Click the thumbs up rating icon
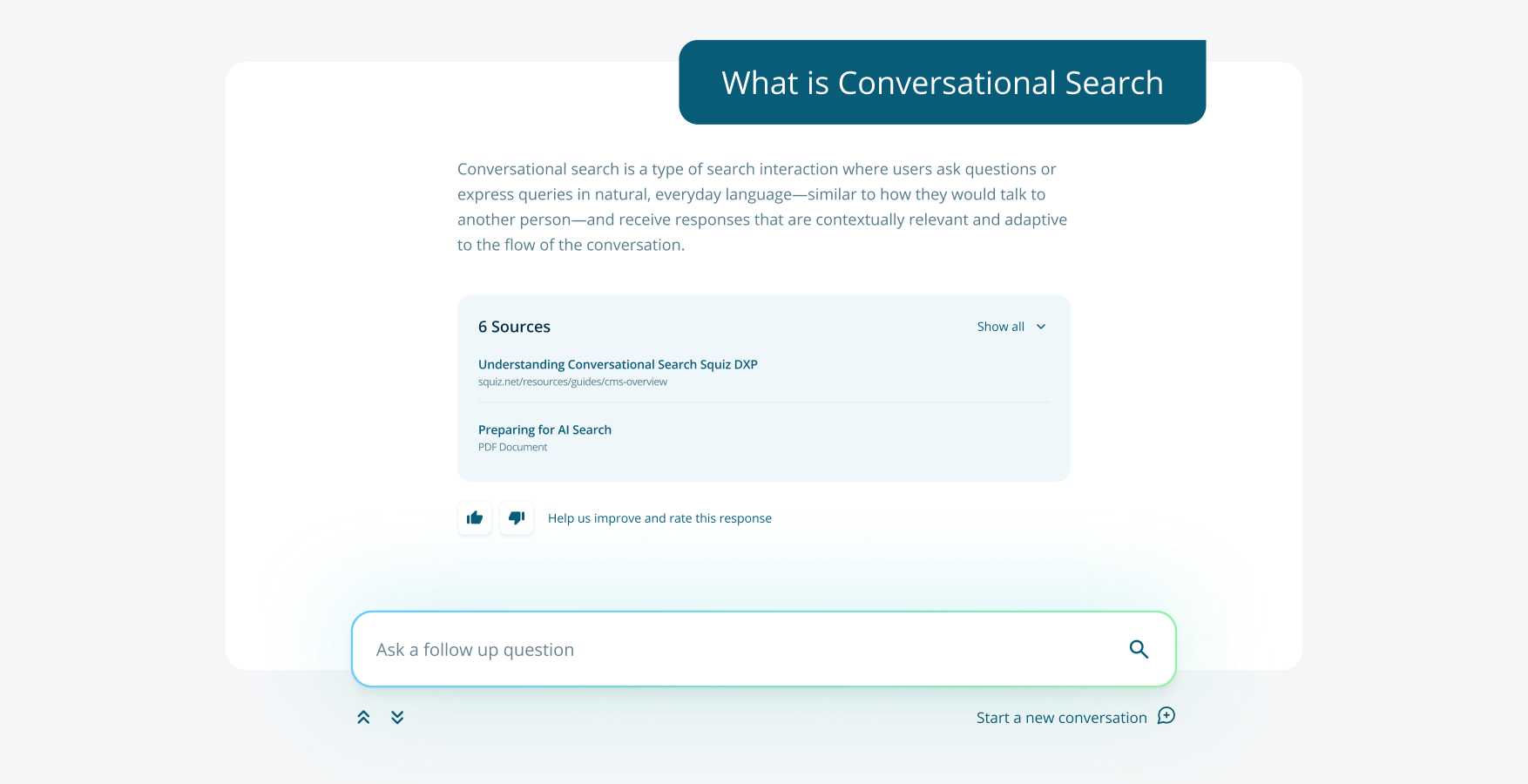Screen dimensions: 1528x784 (475, 518)
